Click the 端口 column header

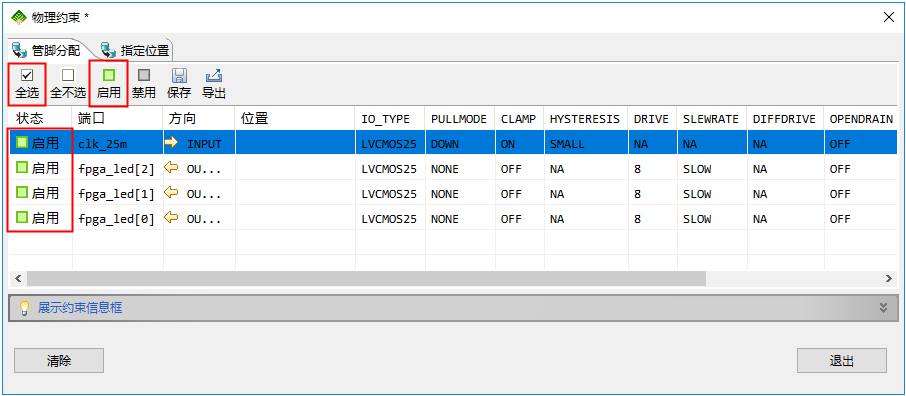point(118,119)
